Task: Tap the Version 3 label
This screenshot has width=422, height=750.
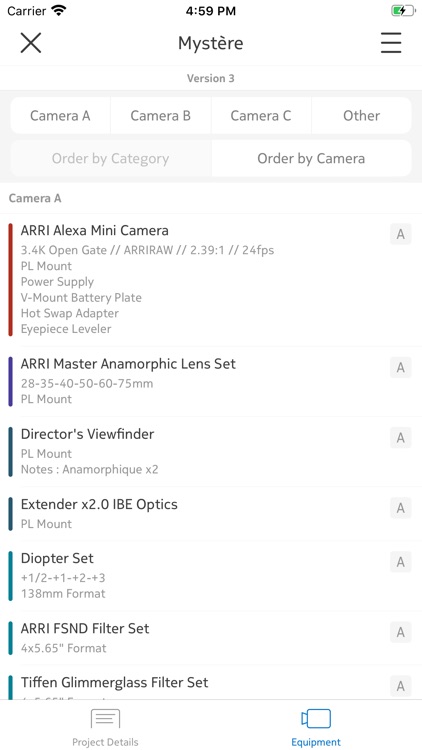Action: pyautogui.click(x=211, y=78)
